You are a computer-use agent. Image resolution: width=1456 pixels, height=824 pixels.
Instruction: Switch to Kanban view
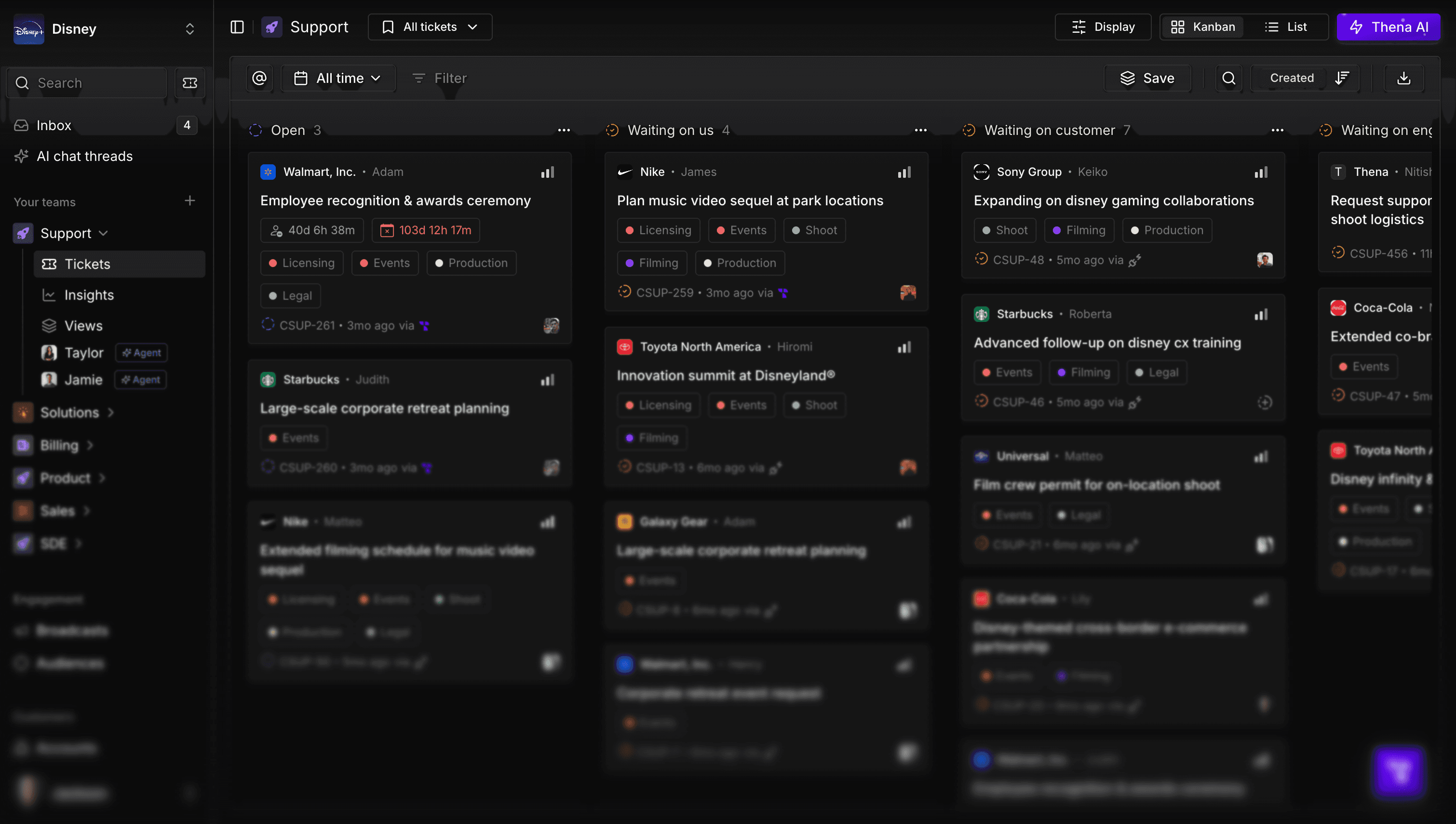coord(1203,27)
